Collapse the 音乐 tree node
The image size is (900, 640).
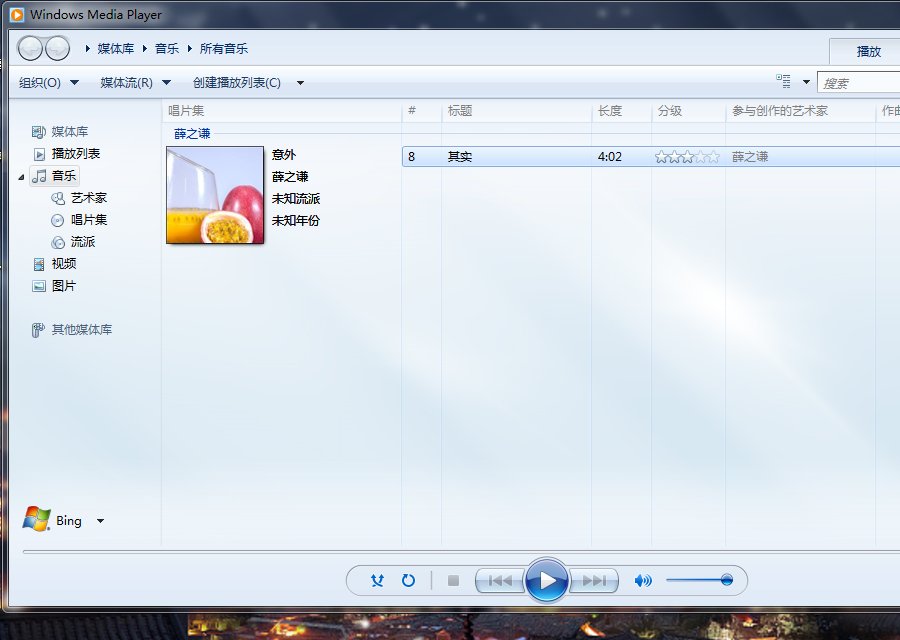[x=18, y=175]
